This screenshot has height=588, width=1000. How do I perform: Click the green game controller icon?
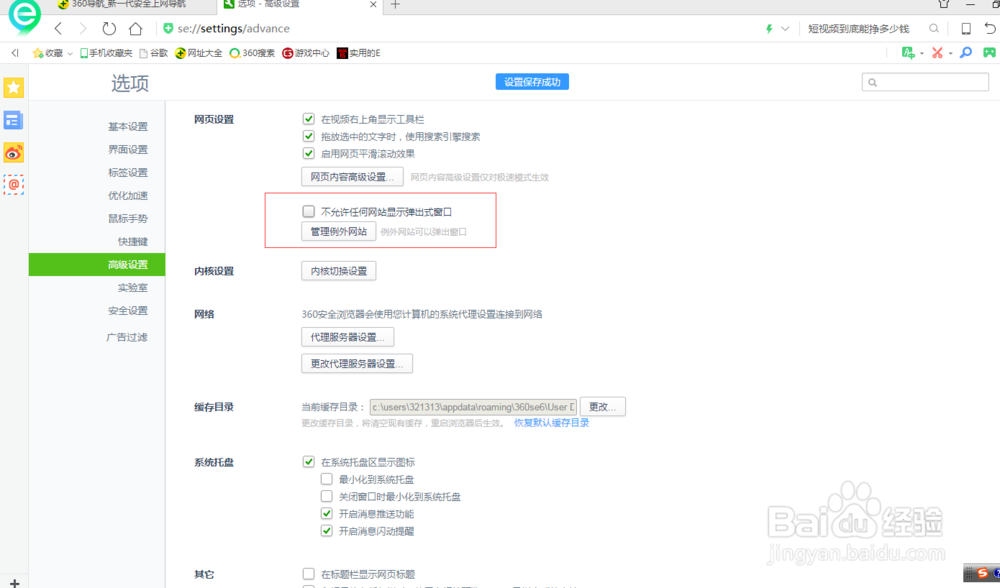coord(989,53)
